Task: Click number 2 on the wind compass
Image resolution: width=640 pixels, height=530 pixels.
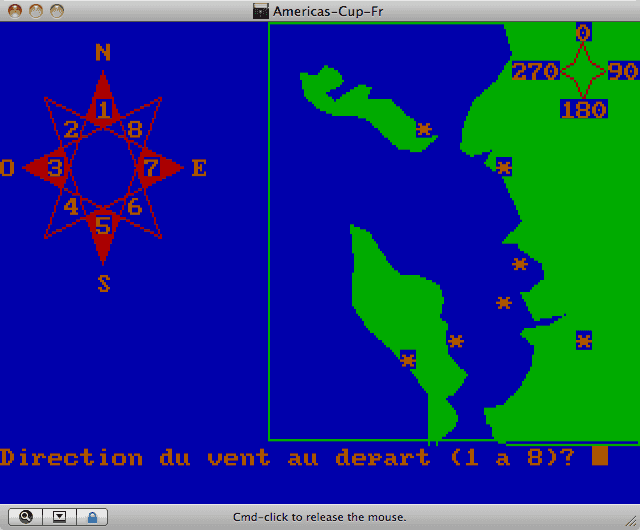Action: click(71, 130)
